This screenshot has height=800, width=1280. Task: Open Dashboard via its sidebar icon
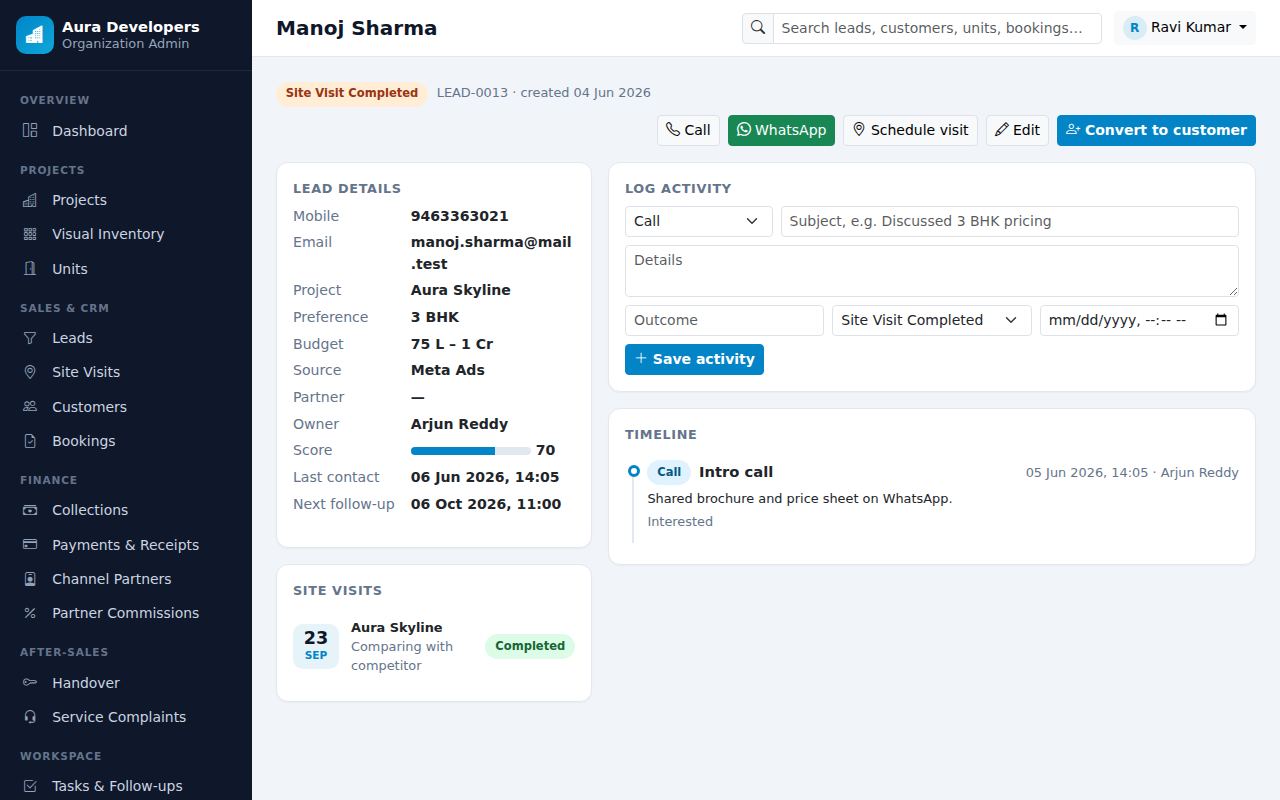click(30, 131)
